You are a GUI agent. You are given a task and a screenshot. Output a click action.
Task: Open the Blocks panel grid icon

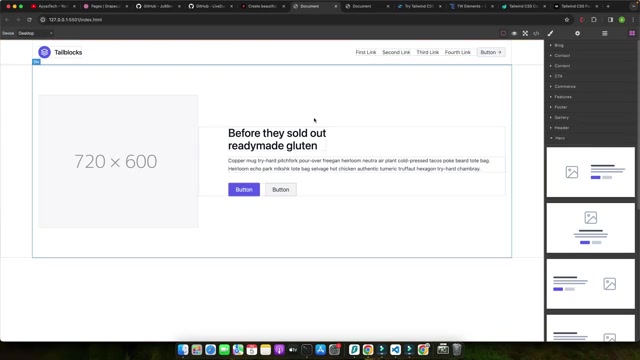(632, 33)
